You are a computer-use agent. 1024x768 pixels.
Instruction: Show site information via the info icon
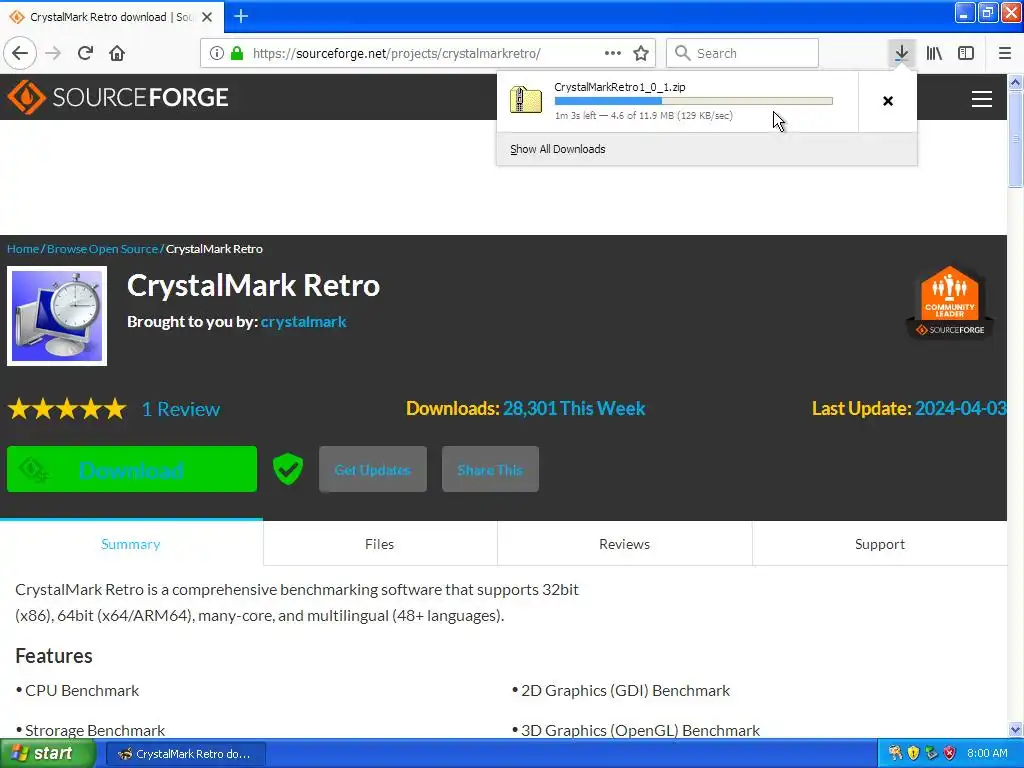217,53
